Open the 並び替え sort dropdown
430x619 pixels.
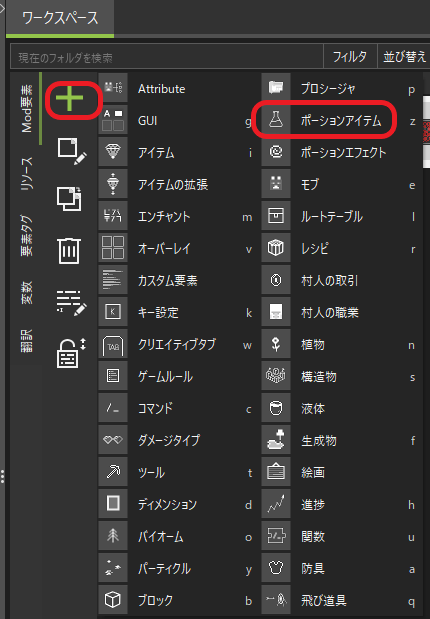[x=404, y=57]
